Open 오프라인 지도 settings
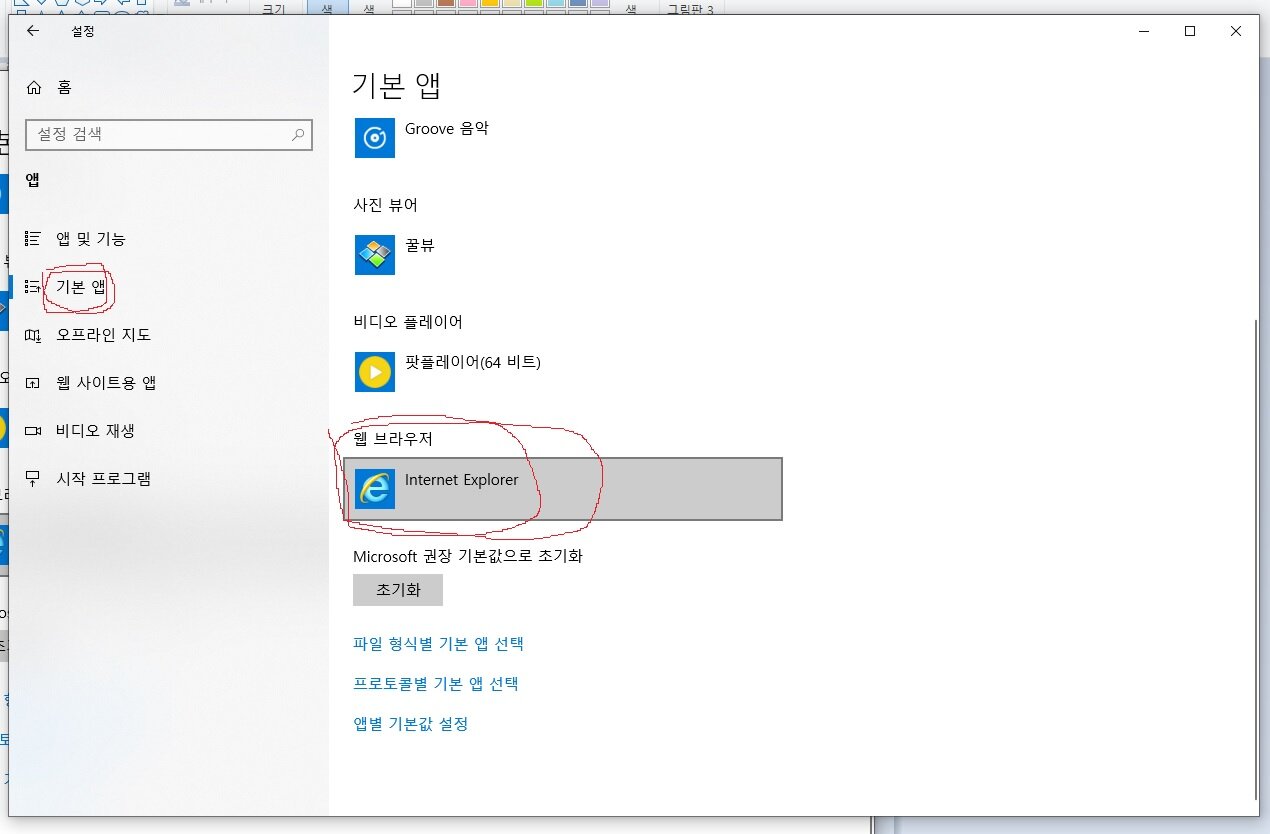 103,335
